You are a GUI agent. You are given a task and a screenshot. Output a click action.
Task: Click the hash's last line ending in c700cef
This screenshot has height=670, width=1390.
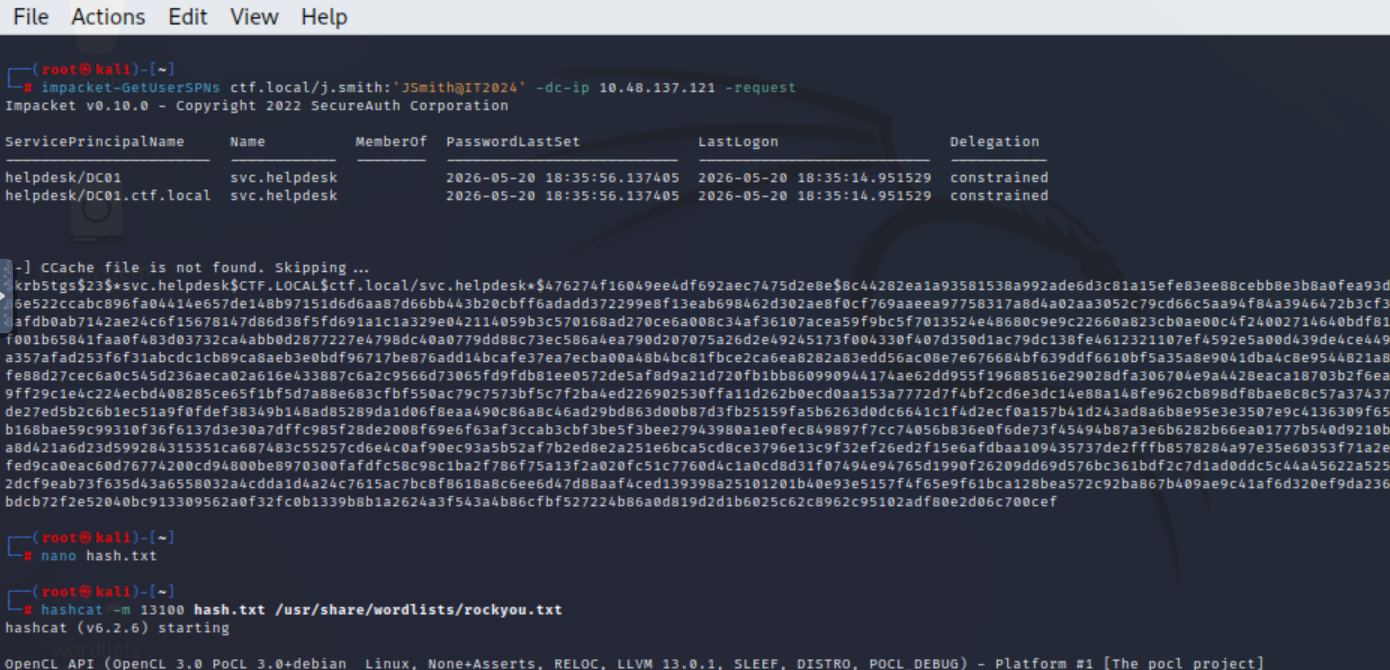point(531,502)
